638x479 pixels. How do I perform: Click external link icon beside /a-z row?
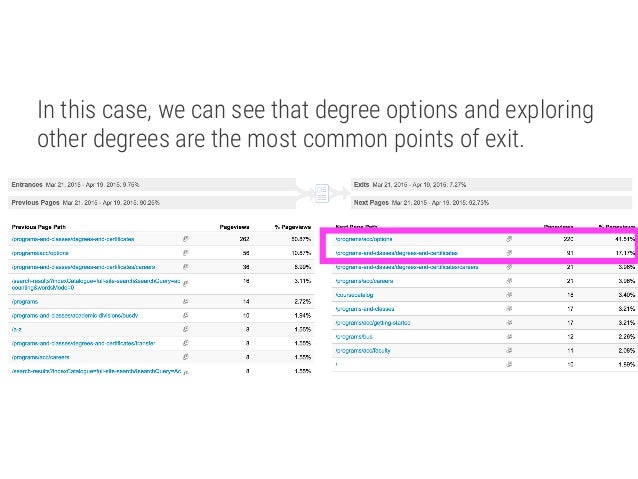point(186,329)
